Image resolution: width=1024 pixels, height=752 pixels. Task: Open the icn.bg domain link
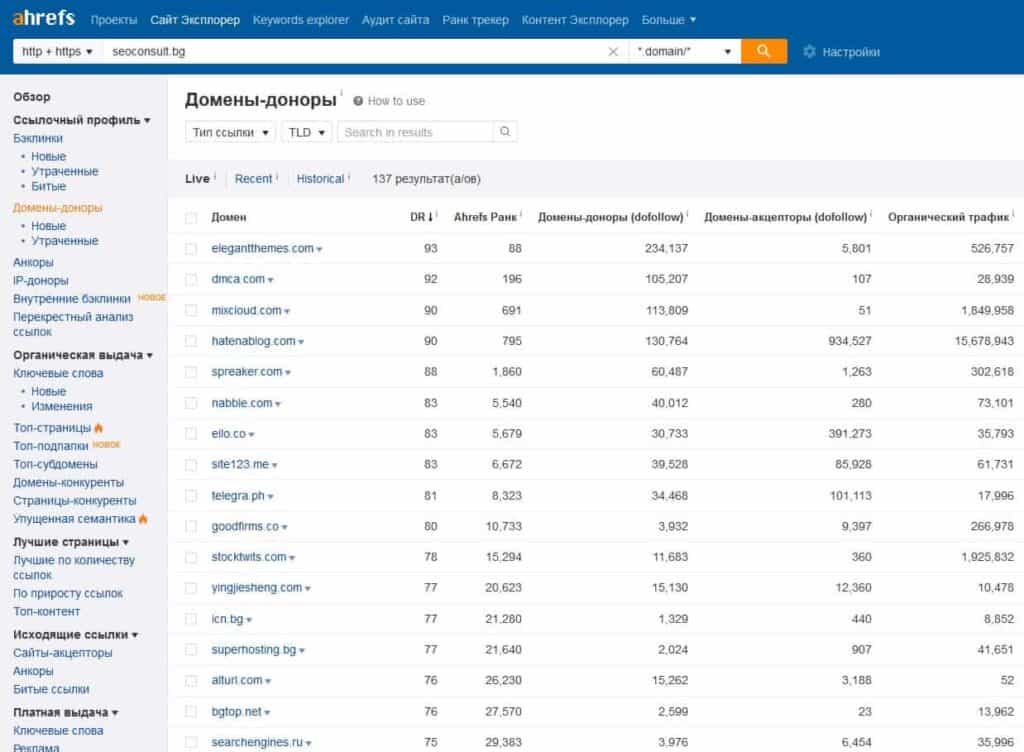click(227, 619)
